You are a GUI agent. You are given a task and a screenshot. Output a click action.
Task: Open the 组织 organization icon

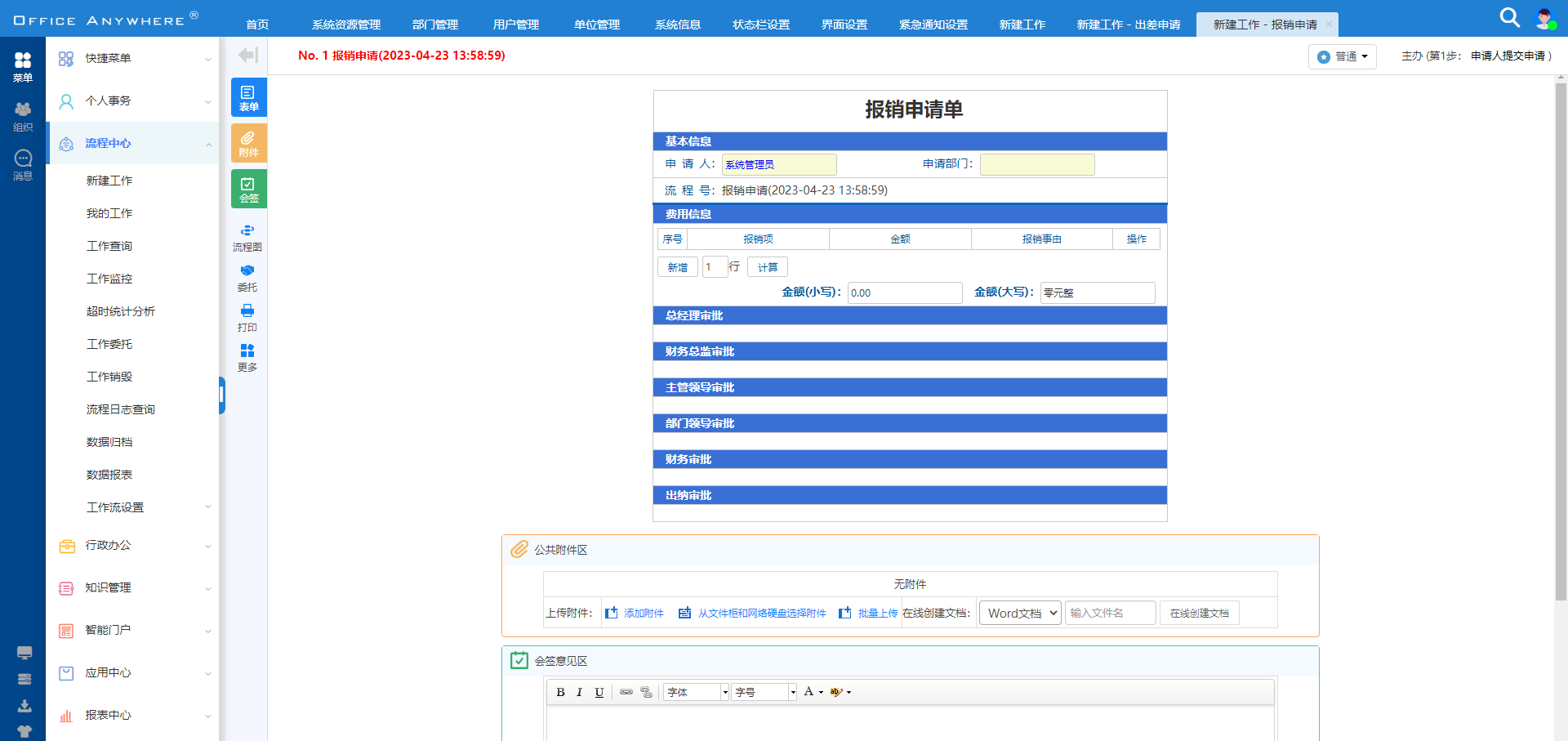click(x=23, y=116)
